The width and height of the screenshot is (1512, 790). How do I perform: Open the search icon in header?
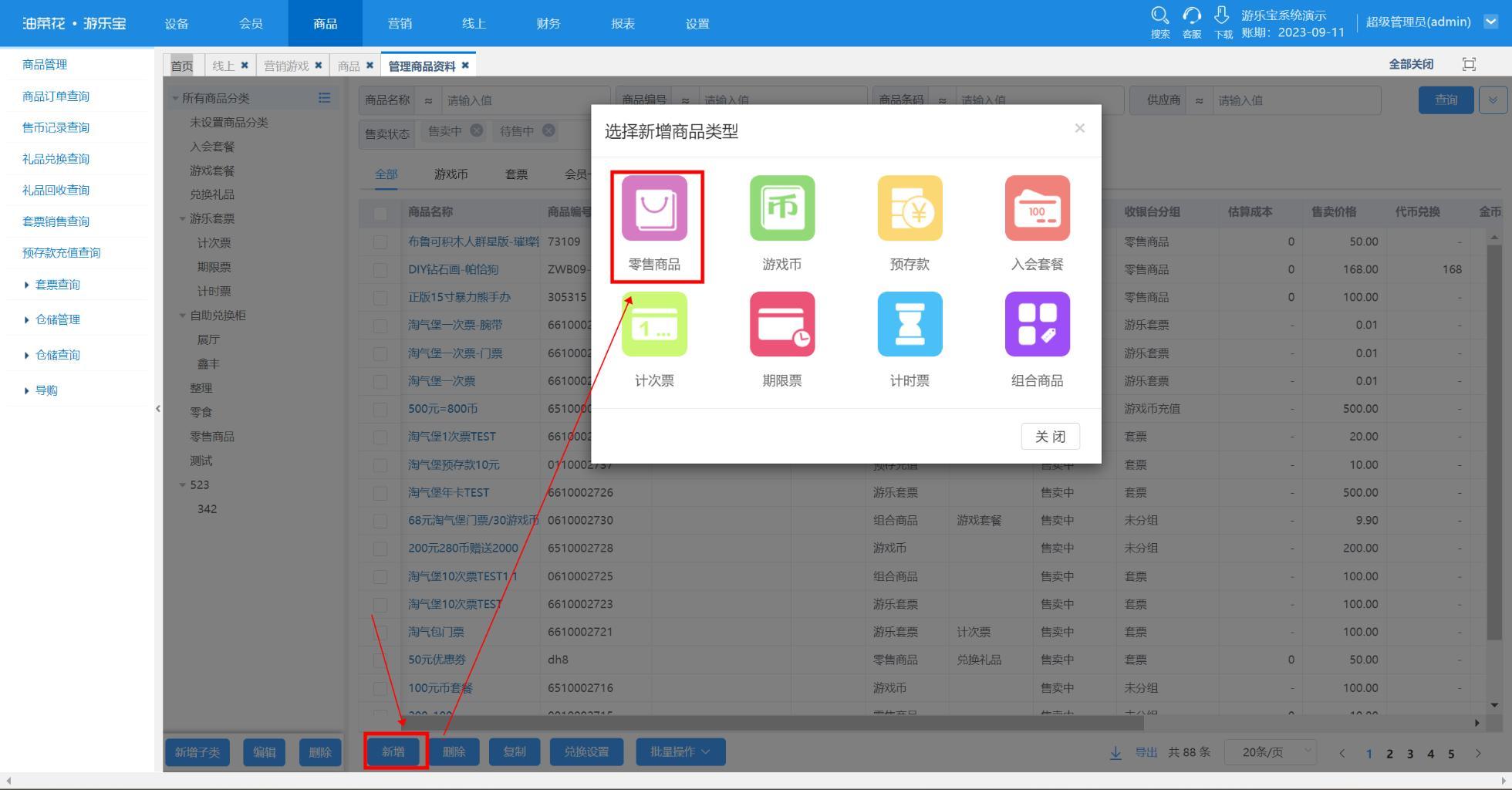point(1159,15)
